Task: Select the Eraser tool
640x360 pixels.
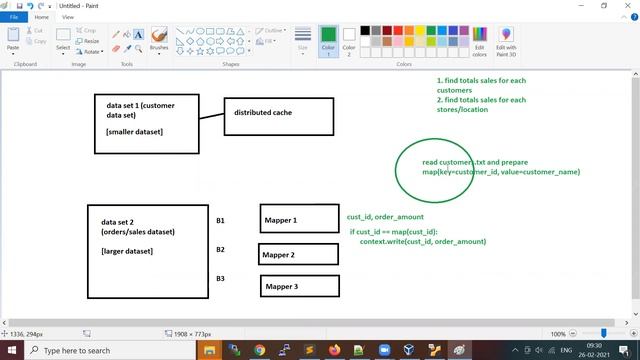Action: (116, 49)
